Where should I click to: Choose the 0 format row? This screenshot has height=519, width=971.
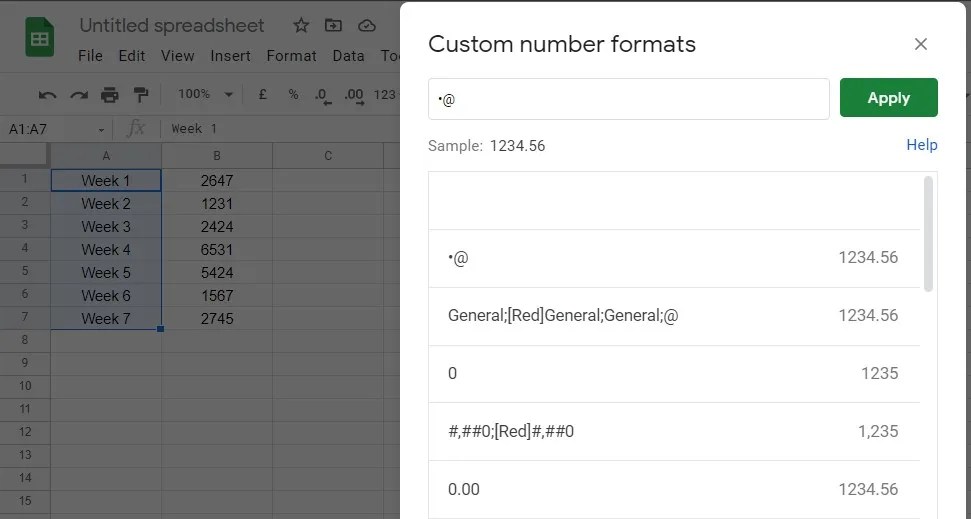click(x=674, y=373)
